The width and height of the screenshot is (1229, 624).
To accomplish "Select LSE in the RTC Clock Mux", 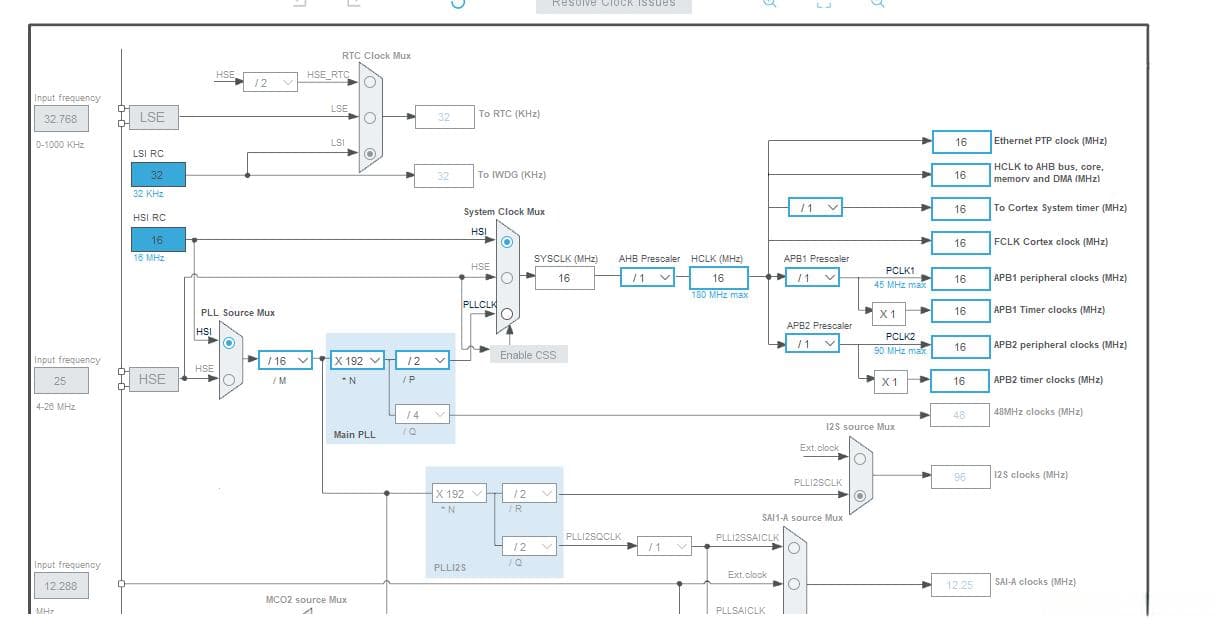I will tap(370, 117).
